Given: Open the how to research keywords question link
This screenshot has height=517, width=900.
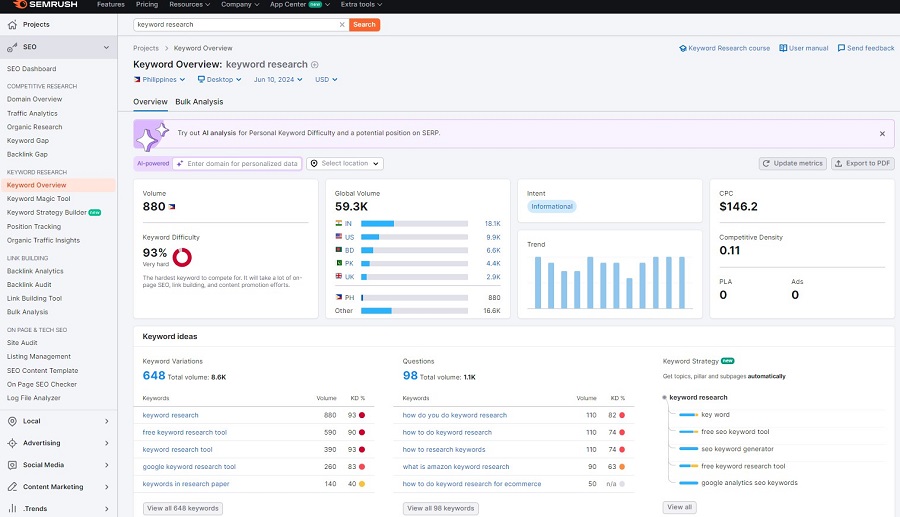Looking at the screenshot, I should pyautogui.click(x=444, y=450).
